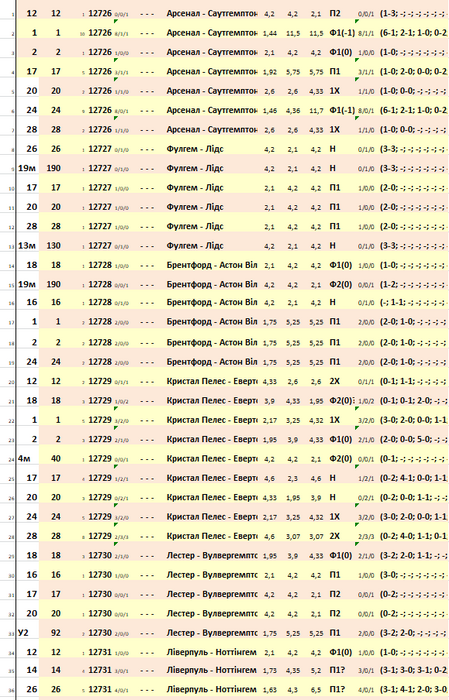Click the 92 cell

click(56, 633)
